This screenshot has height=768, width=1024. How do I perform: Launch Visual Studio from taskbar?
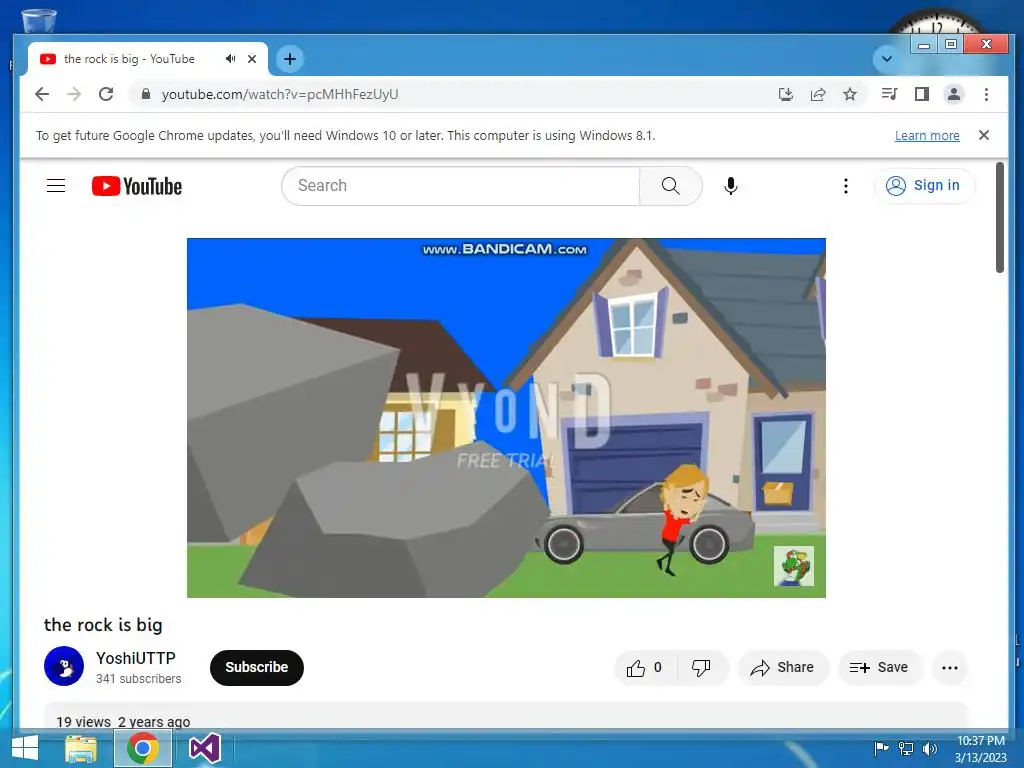coord(204,748)
